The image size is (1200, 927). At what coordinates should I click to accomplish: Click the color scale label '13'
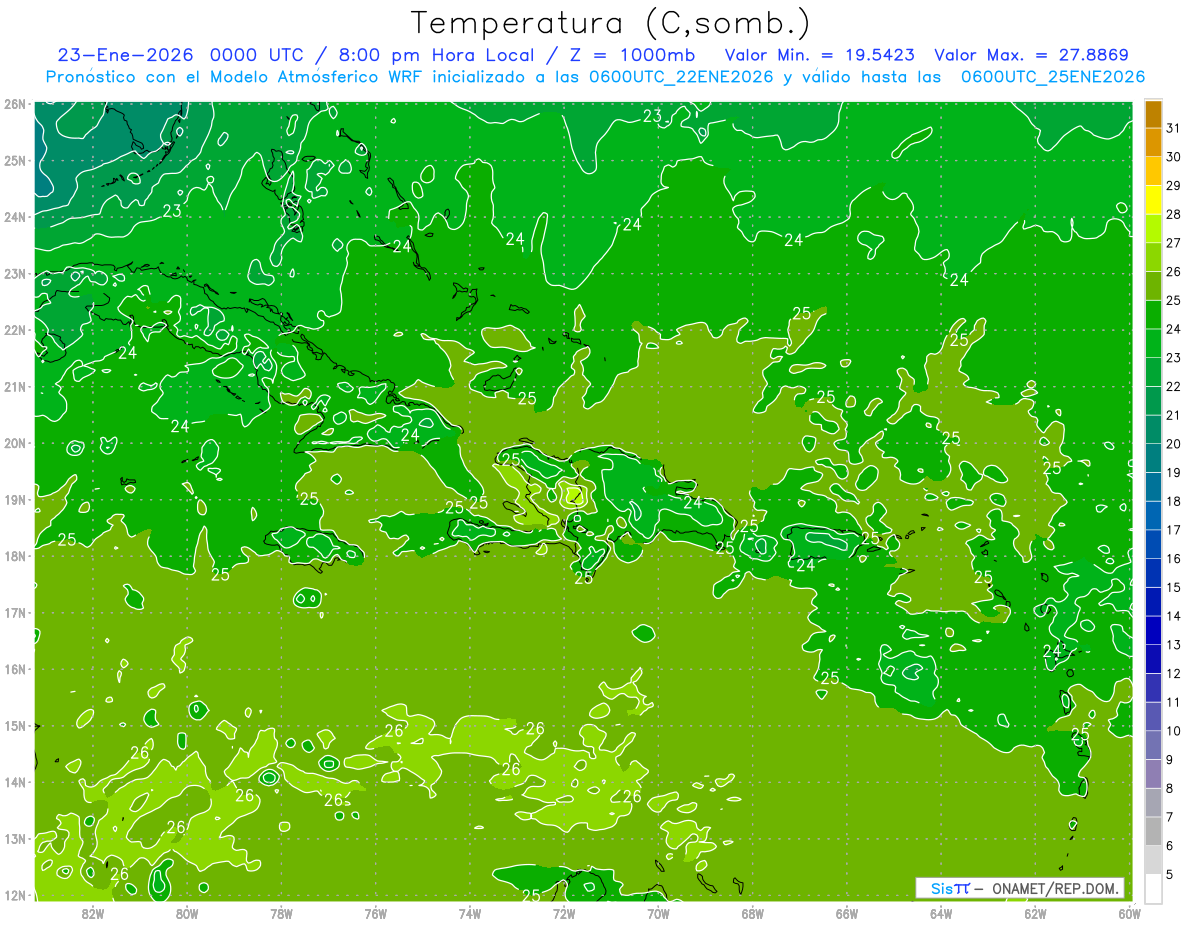[1173, 644]
